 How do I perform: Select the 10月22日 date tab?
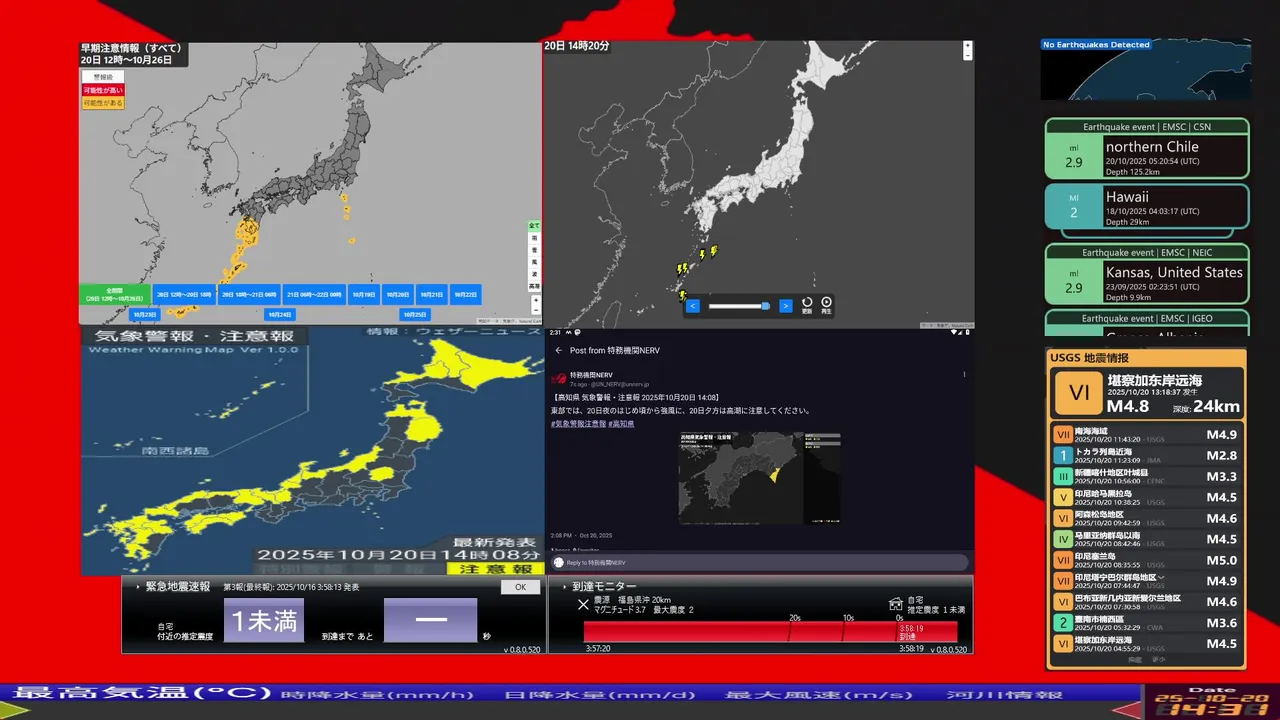(466, 294)
